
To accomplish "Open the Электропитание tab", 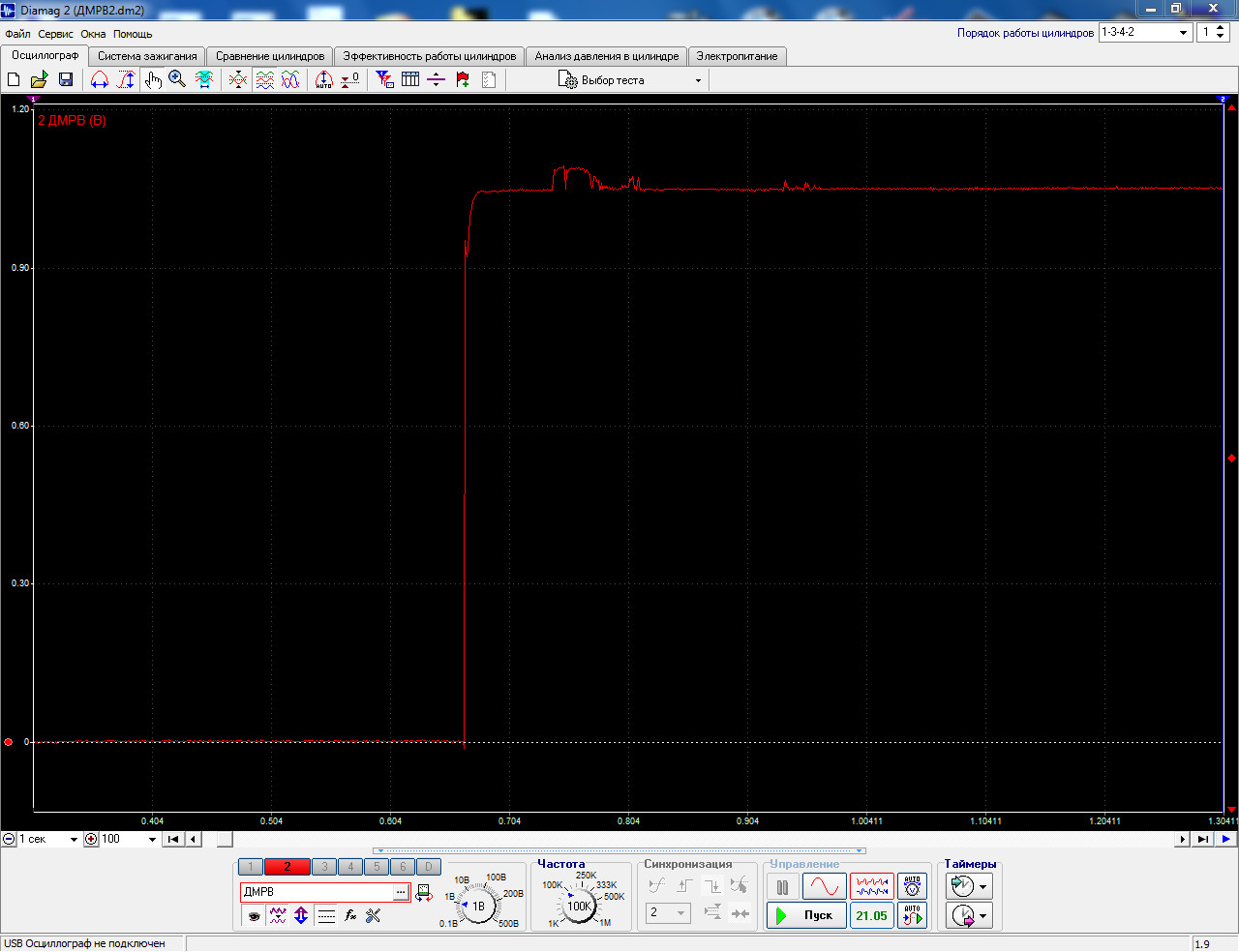I will pyautogui.click(x=737, y=56).
